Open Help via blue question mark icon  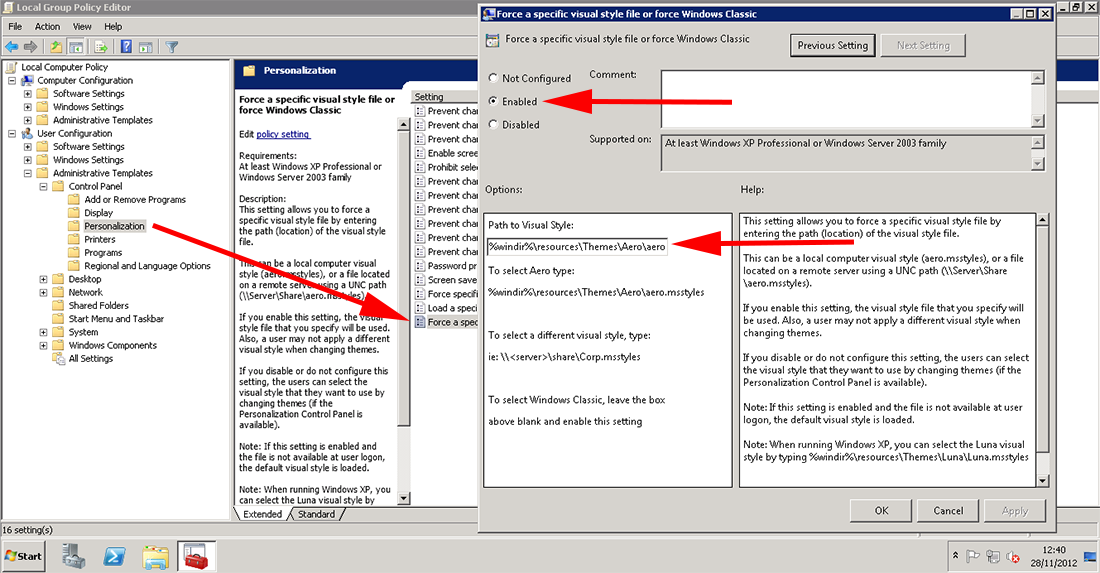(126, 47)
